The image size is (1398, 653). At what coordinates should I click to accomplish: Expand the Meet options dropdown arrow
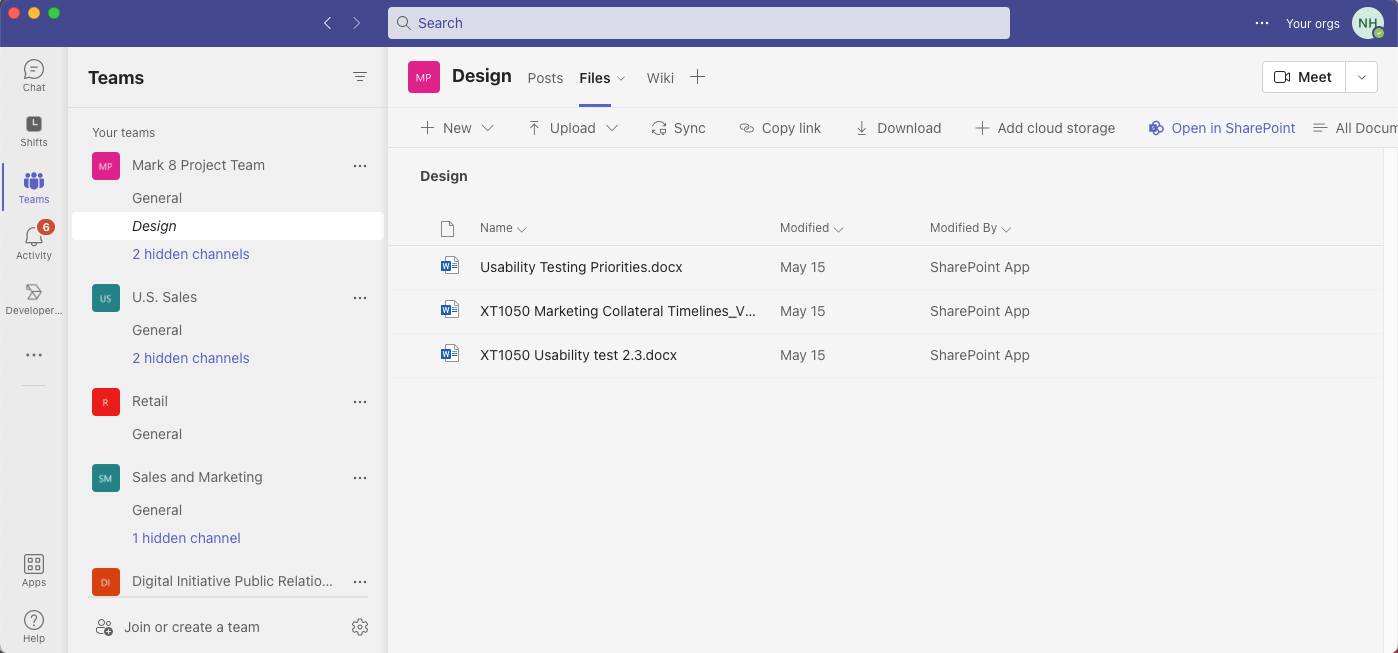(x=1361, y=77)
